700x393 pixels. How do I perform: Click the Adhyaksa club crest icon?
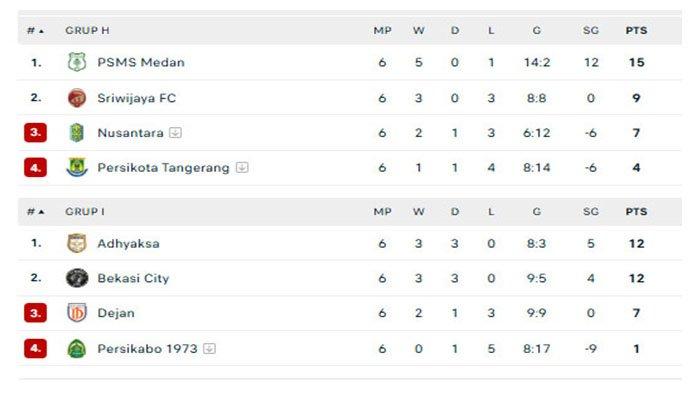77,243
